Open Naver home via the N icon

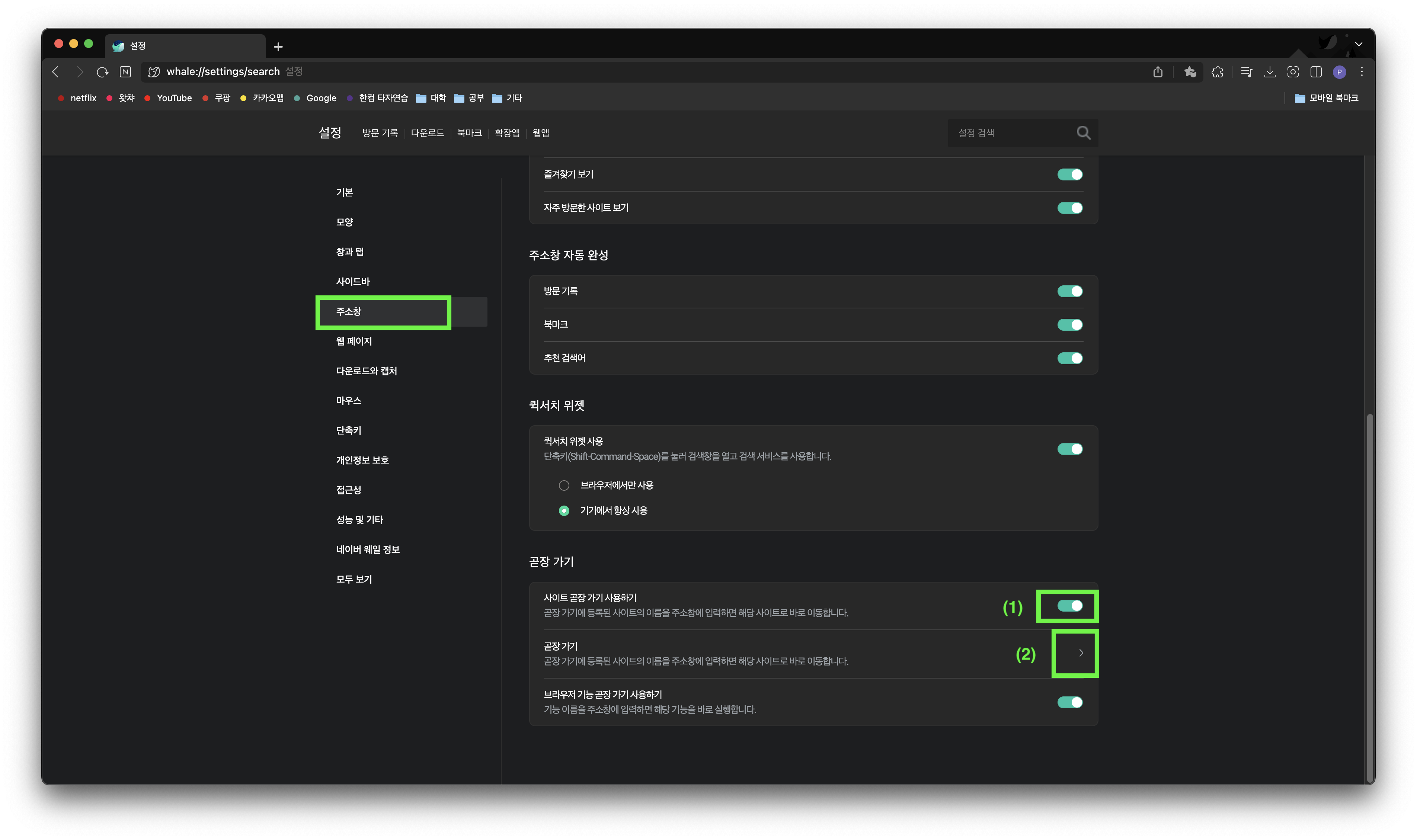[x=126, y=72]
